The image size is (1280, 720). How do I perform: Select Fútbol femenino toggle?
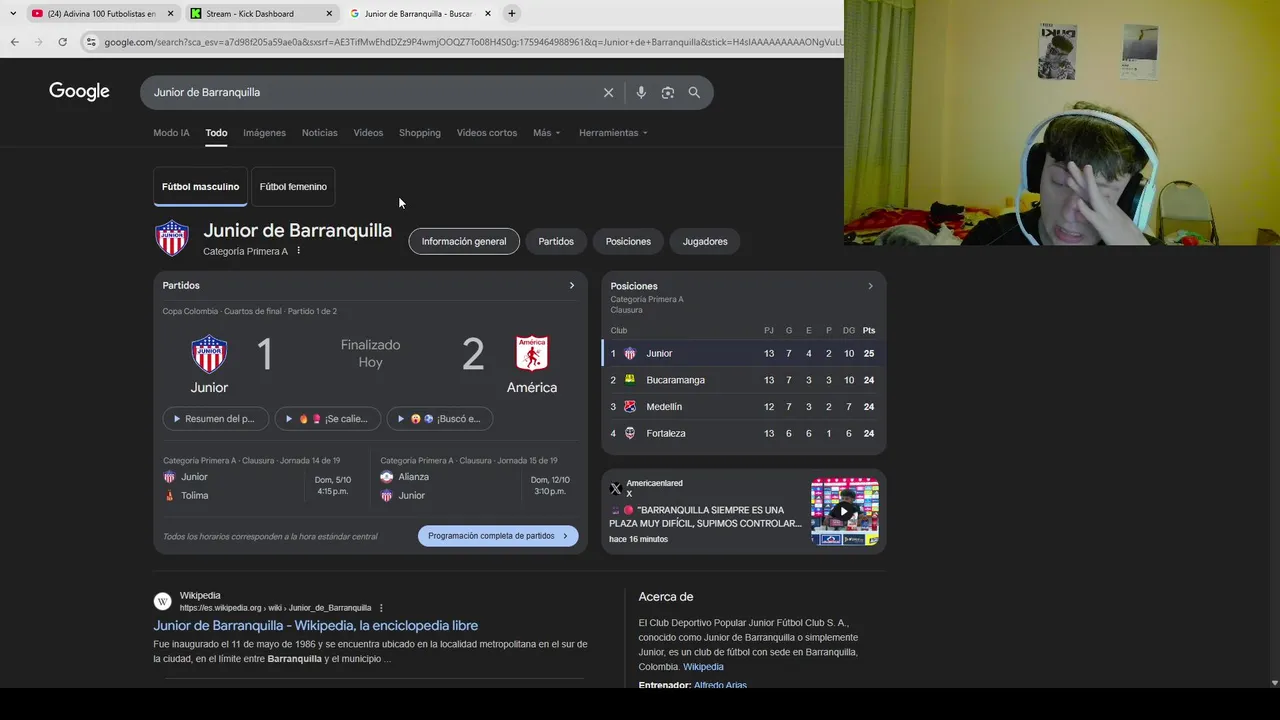pyautogui.click(x=293, y=186)
